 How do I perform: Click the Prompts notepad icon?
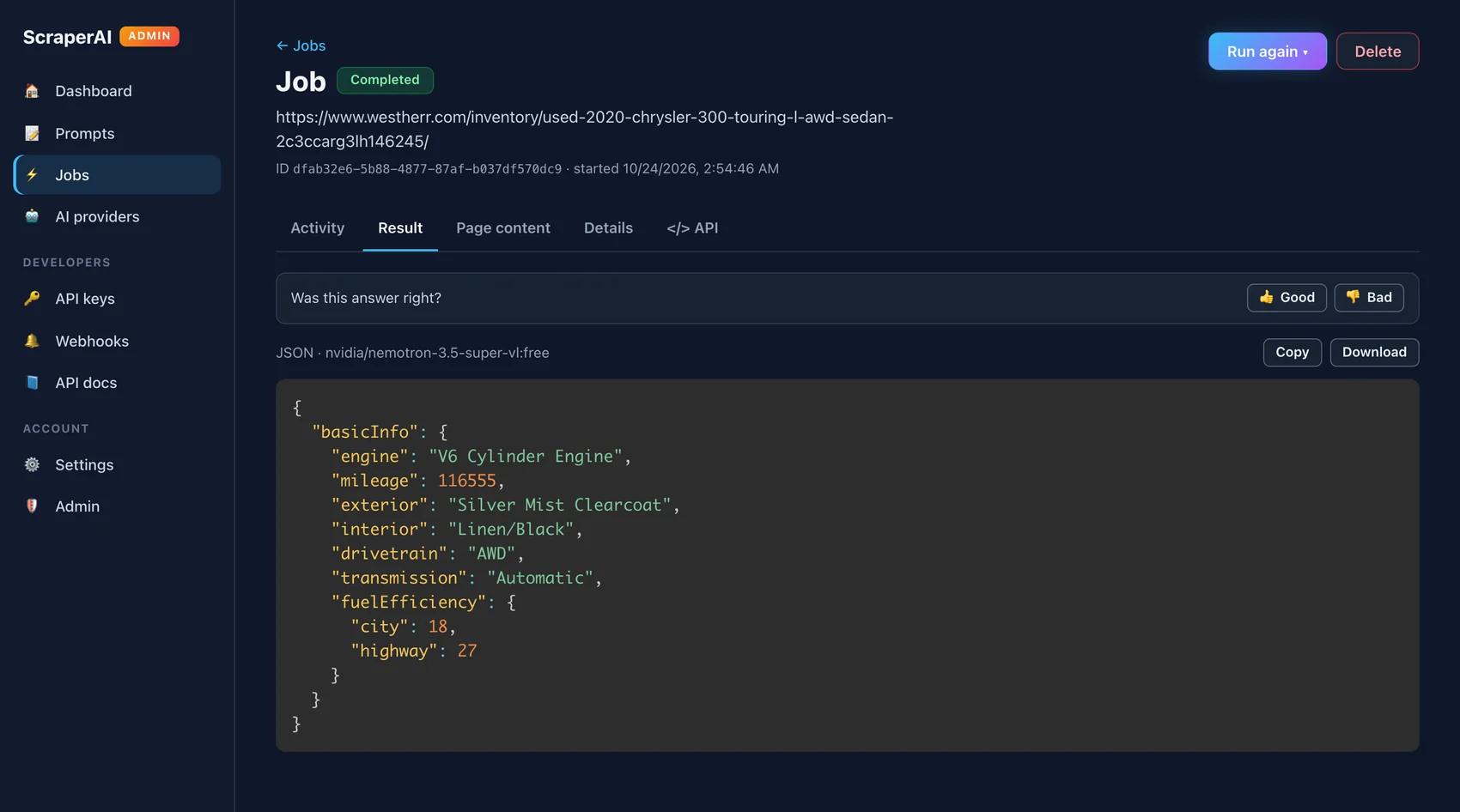point(32,133)
